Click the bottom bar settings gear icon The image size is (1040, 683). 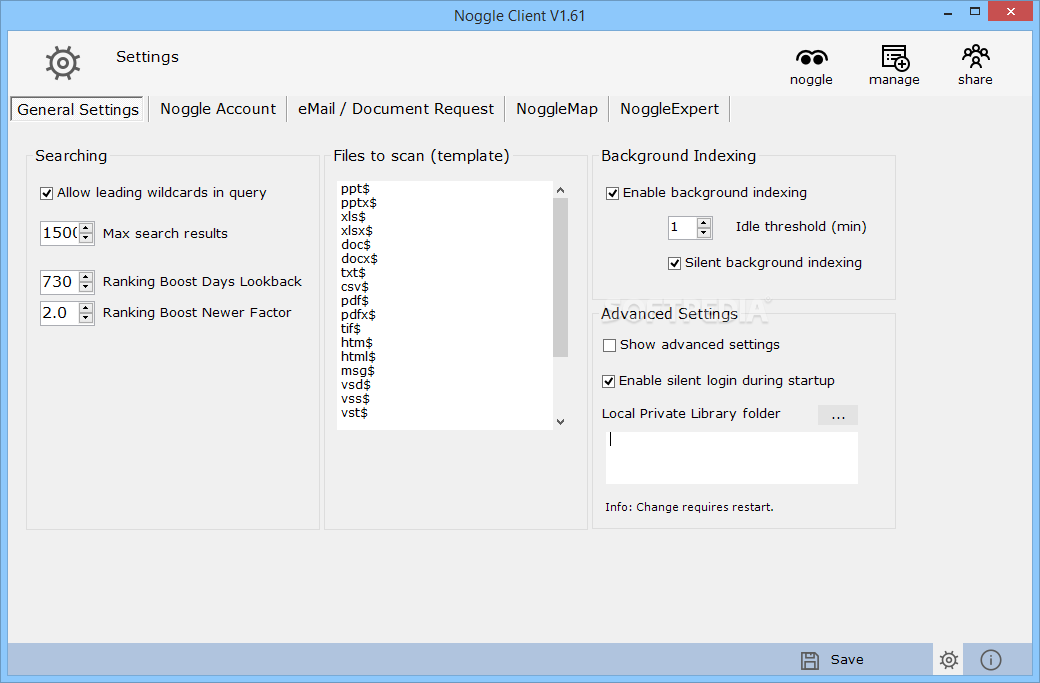pyautogui.click(x=948, y=660)
